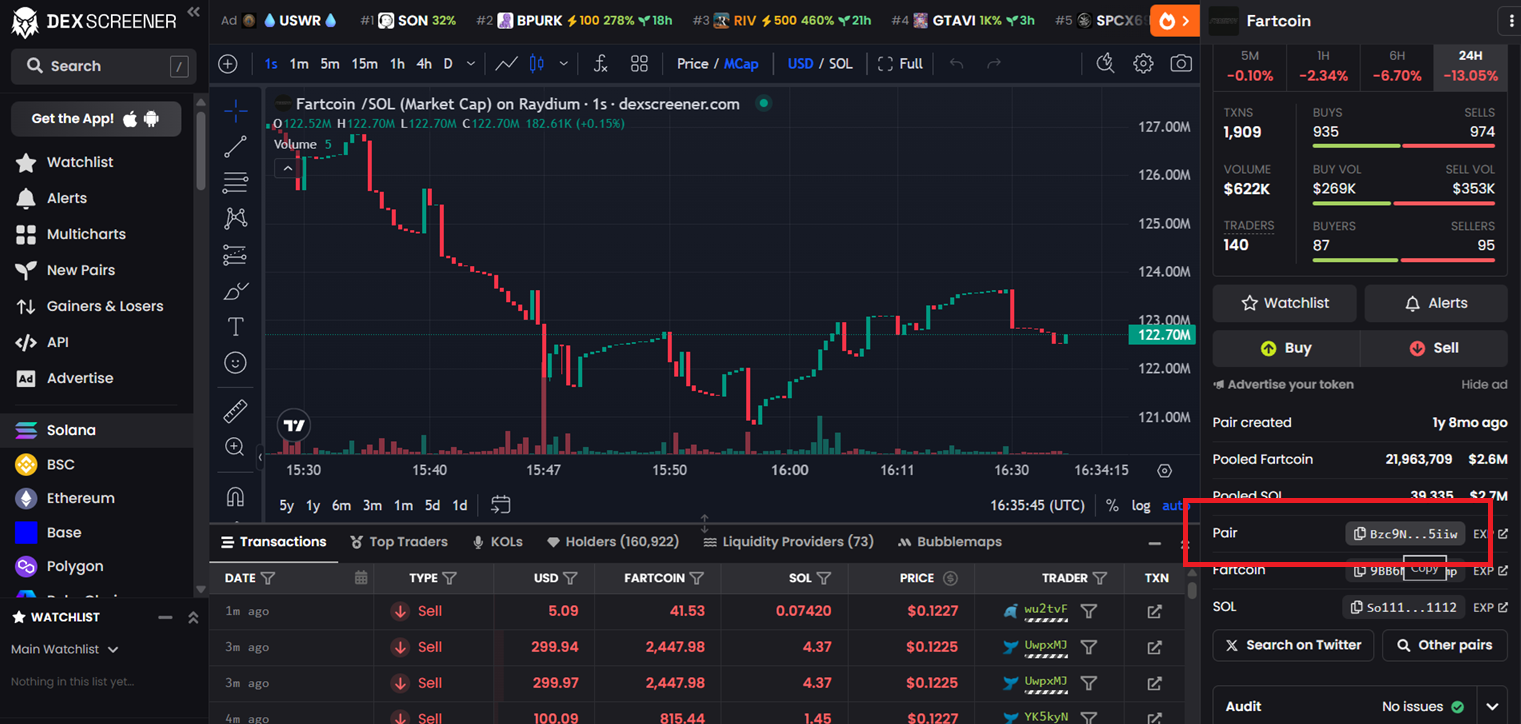Collapse the left sidebar chevrons
Viewport: 1521px width, 724px height.
(193, 13)
